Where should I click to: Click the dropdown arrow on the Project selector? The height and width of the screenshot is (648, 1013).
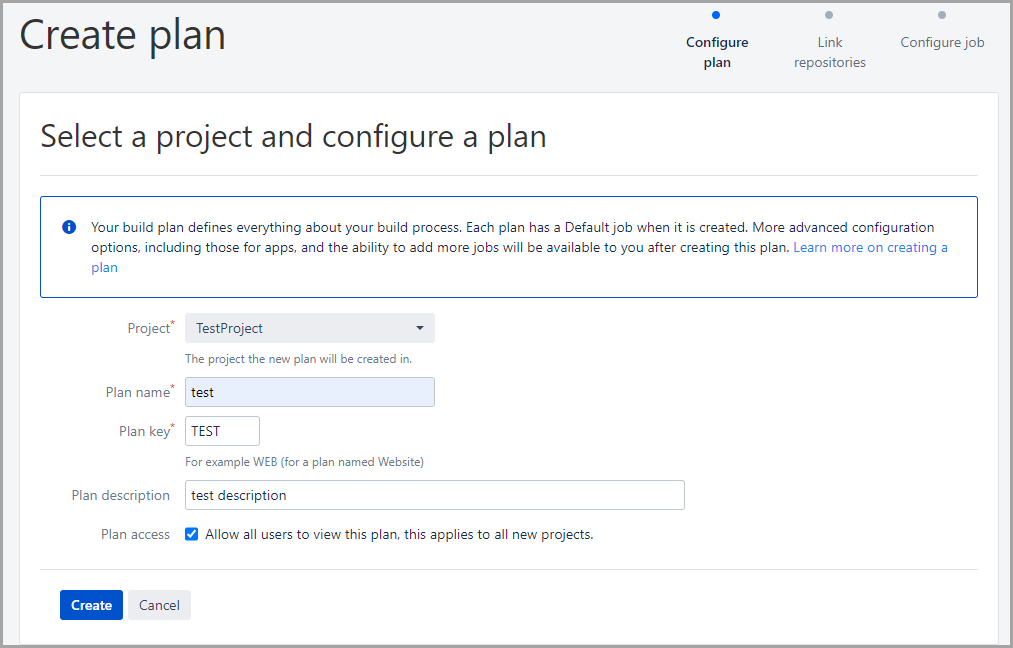click(420, 328)
